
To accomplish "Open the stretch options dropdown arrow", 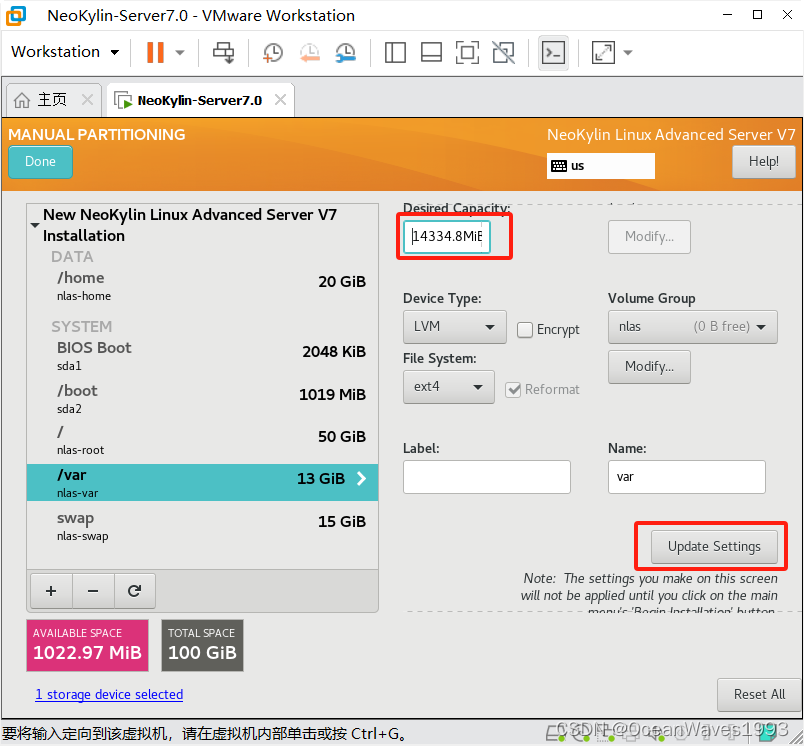I will point(628,52).
